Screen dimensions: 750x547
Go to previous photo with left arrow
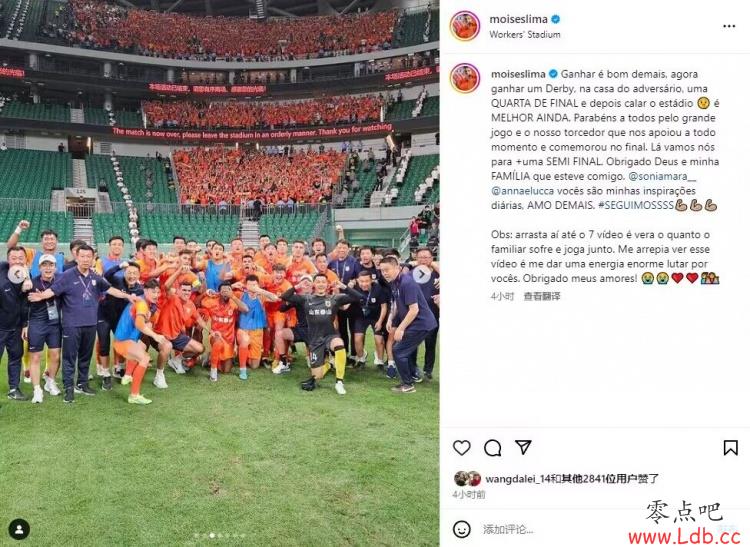tap(18, 274)
